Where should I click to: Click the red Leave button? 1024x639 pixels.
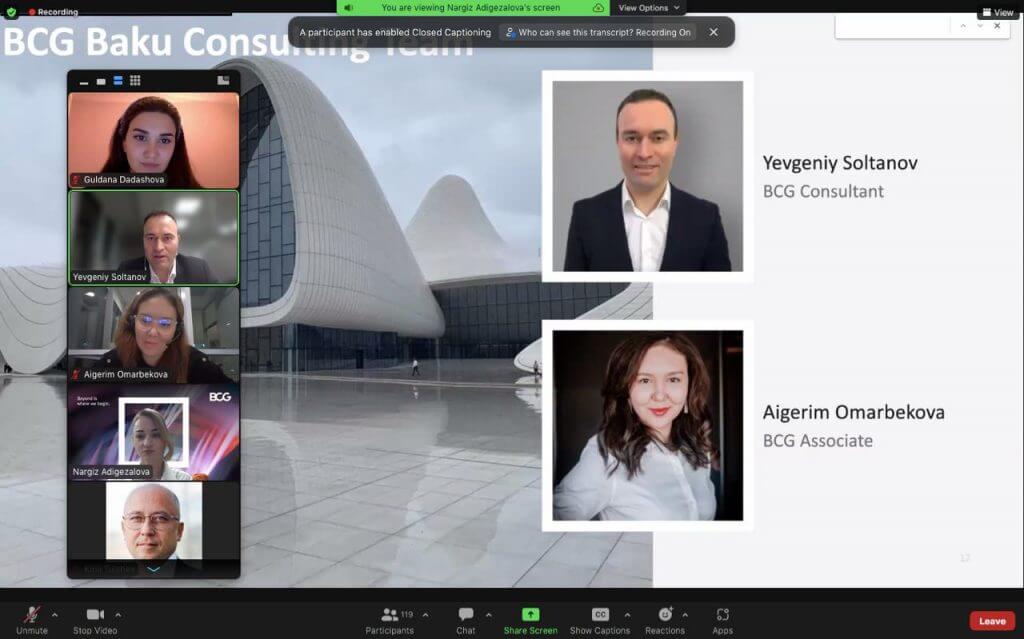point(991,621)
